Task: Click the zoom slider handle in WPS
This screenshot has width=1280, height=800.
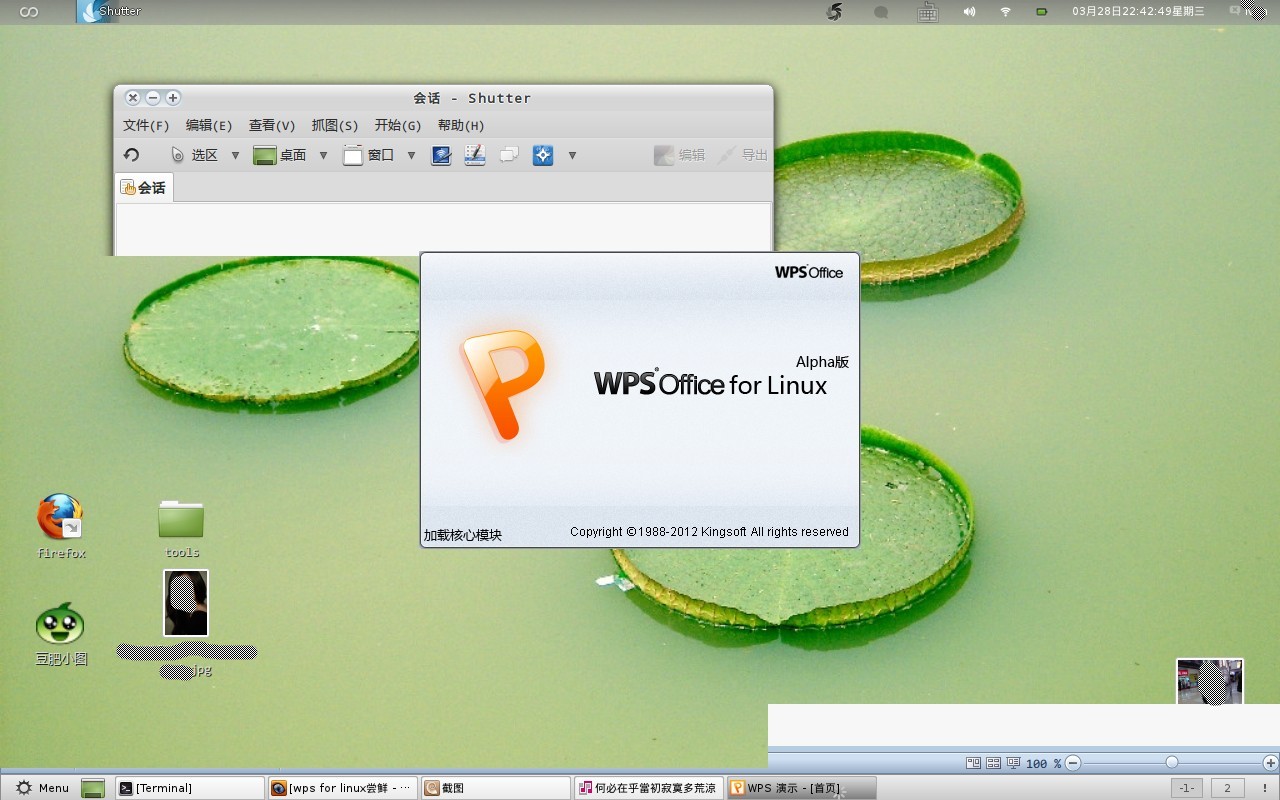Action: tap(1172, 763)
